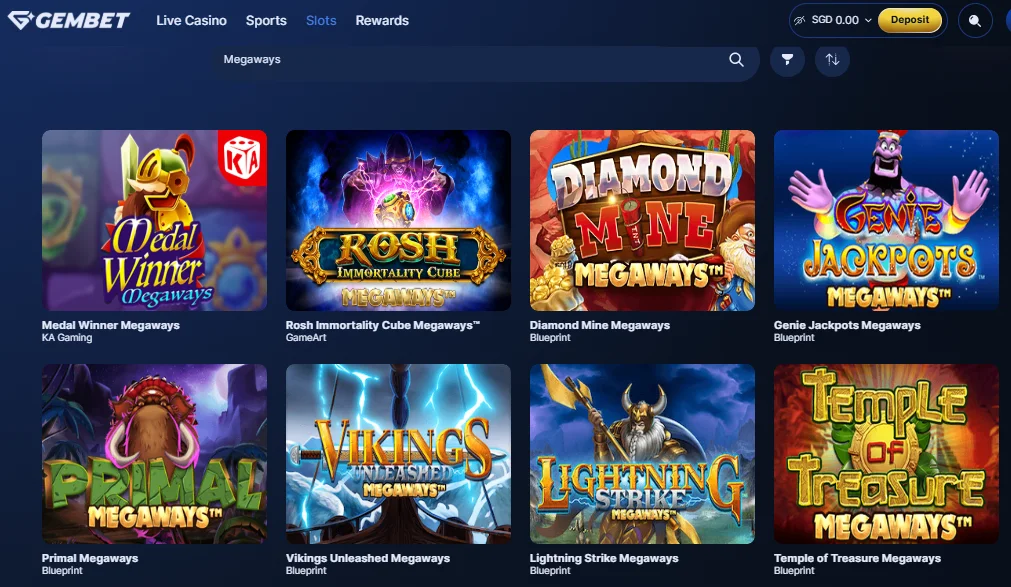Open the Live Casino menu
Viewport: 1011px width, 587px height.
(x=191, y=21)
